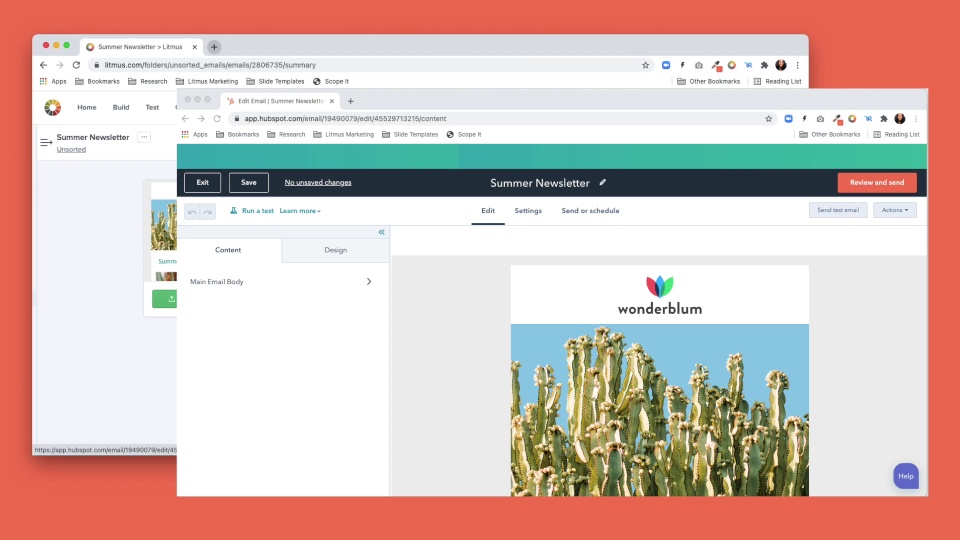Click Test in Litmus window navigation
Viewport: 960px width, 540px height.
pyautogui.click(x=152, y=107)
